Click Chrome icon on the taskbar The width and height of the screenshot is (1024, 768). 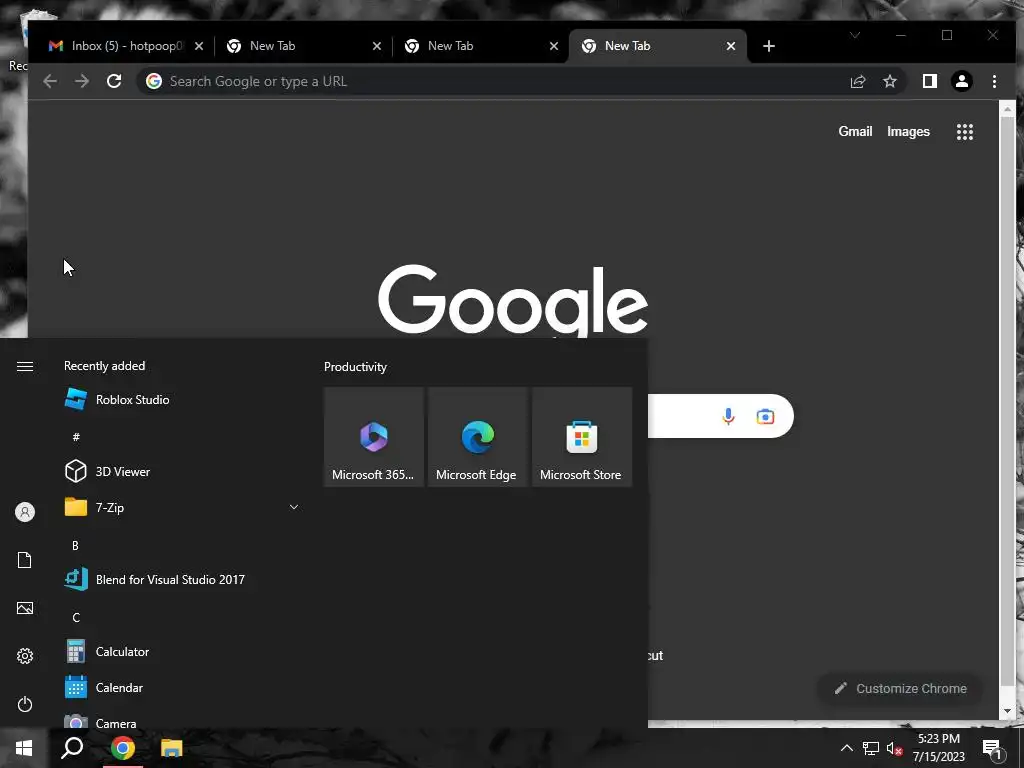coord(123,748)
